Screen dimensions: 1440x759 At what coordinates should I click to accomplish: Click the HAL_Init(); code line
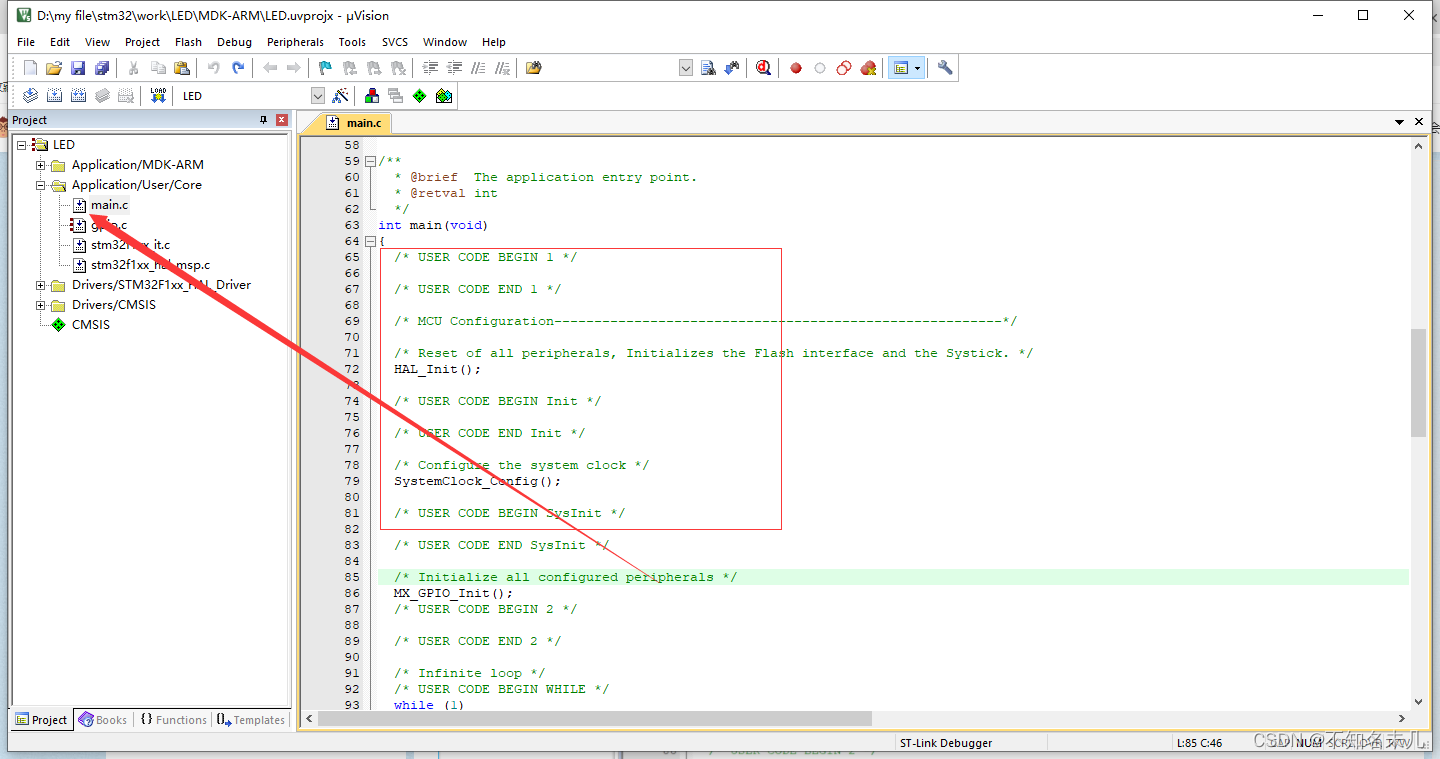pos(437,369)
